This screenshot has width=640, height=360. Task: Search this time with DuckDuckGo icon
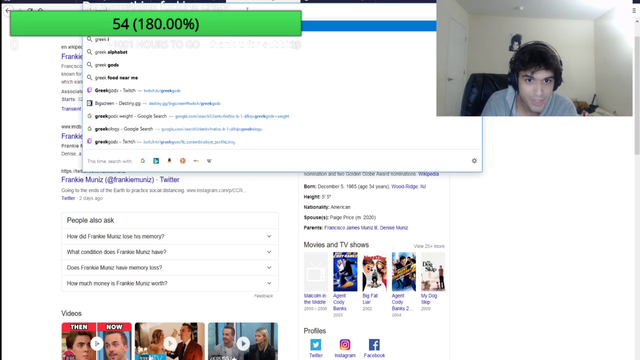[183, 161]
